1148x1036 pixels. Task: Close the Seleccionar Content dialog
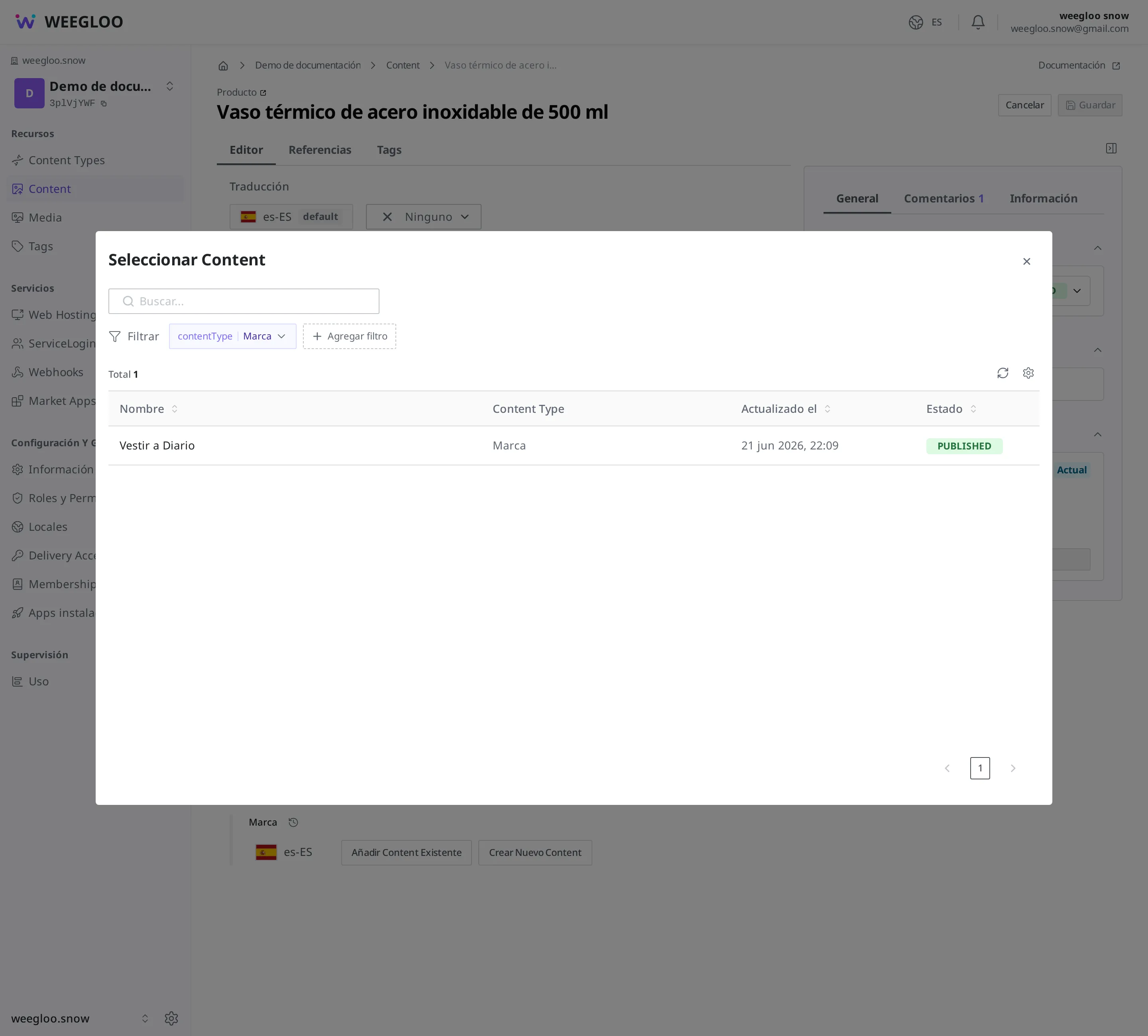(x=1026, y=261)
